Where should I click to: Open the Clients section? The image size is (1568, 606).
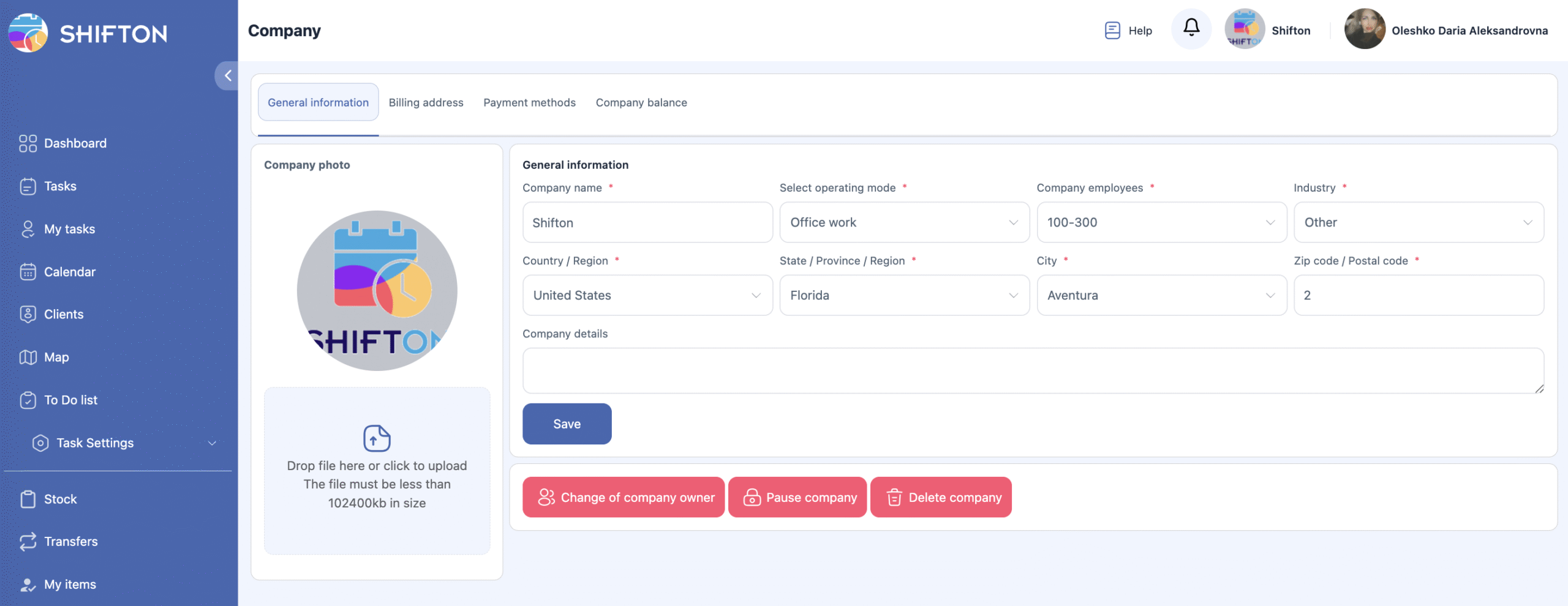[63, 315]
